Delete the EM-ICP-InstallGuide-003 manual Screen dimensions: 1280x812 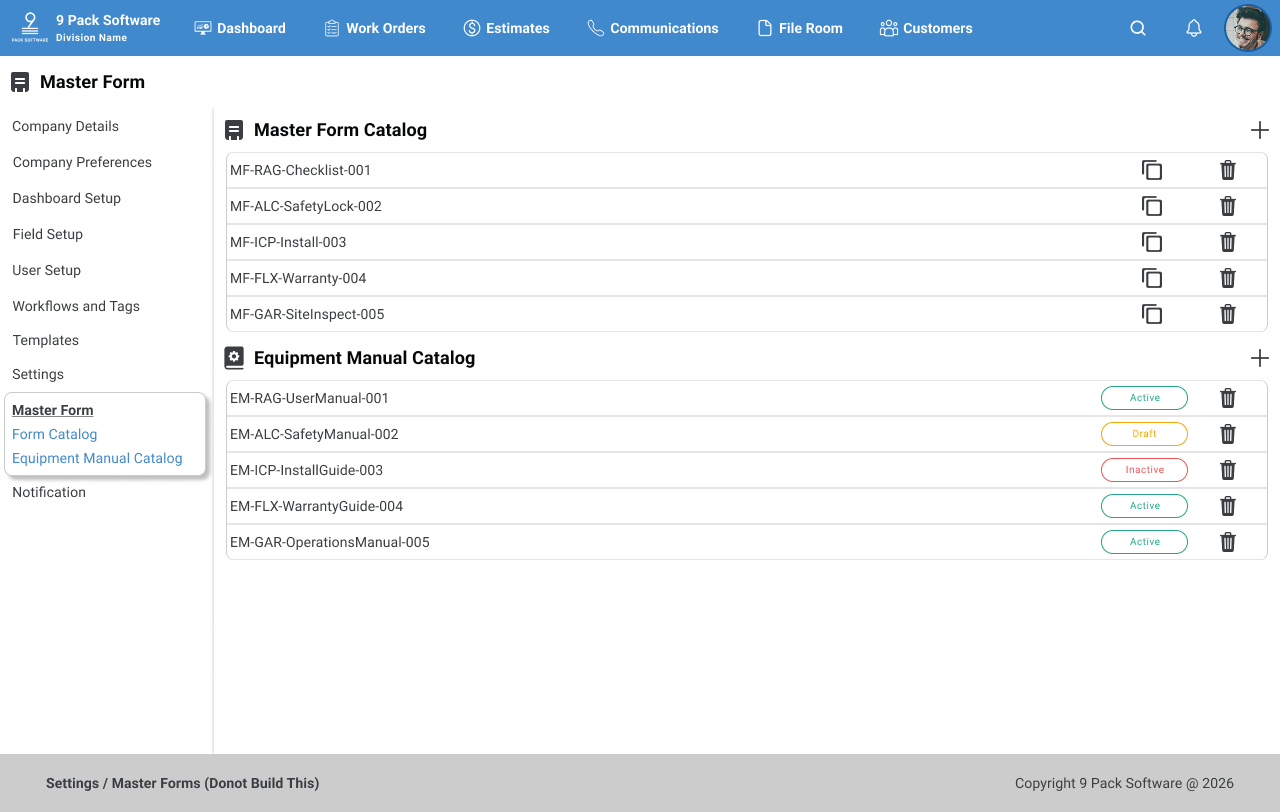pyautogui.click(x=1228, y=470)
